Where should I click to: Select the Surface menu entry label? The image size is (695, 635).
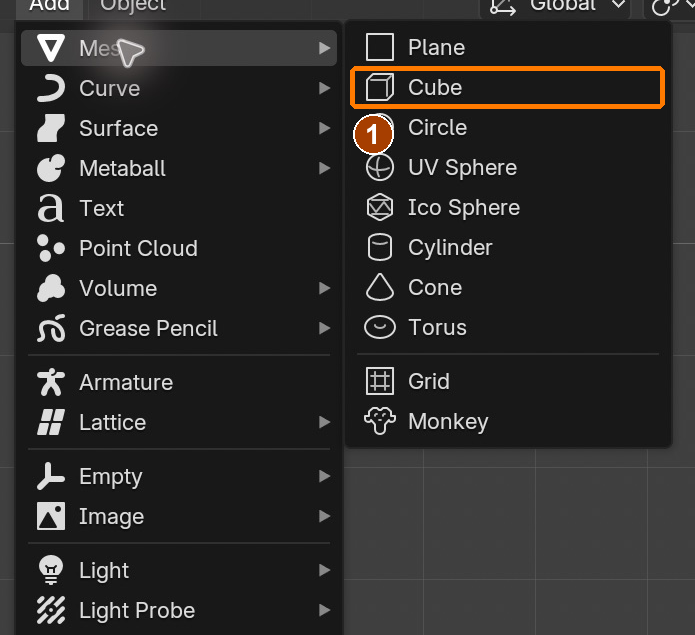coord(118,129)
